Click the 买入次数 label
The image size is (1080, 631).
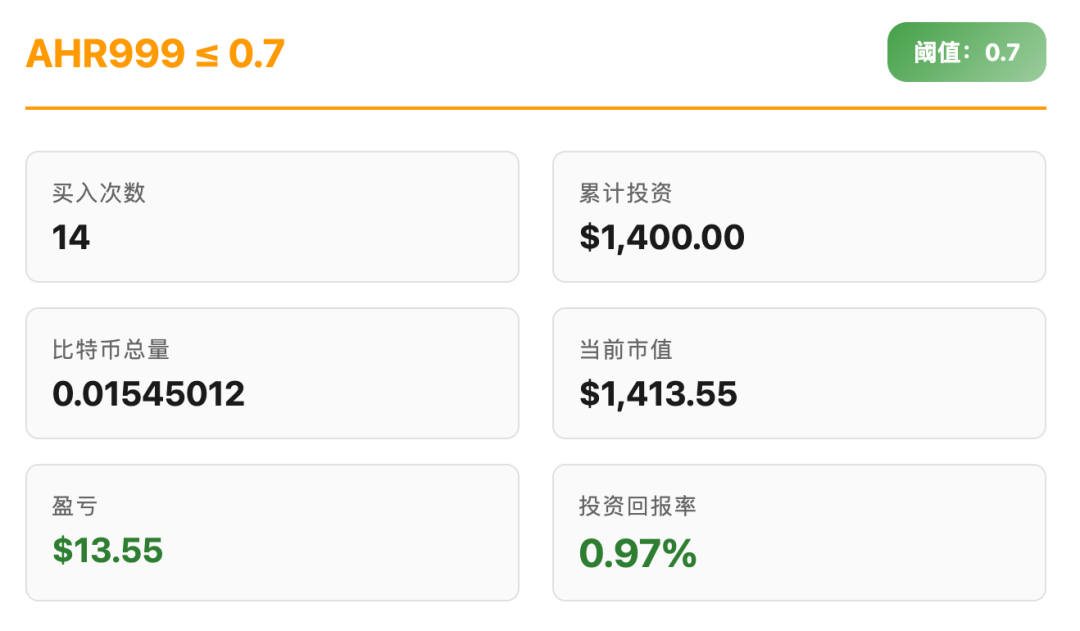pos(99,193)
